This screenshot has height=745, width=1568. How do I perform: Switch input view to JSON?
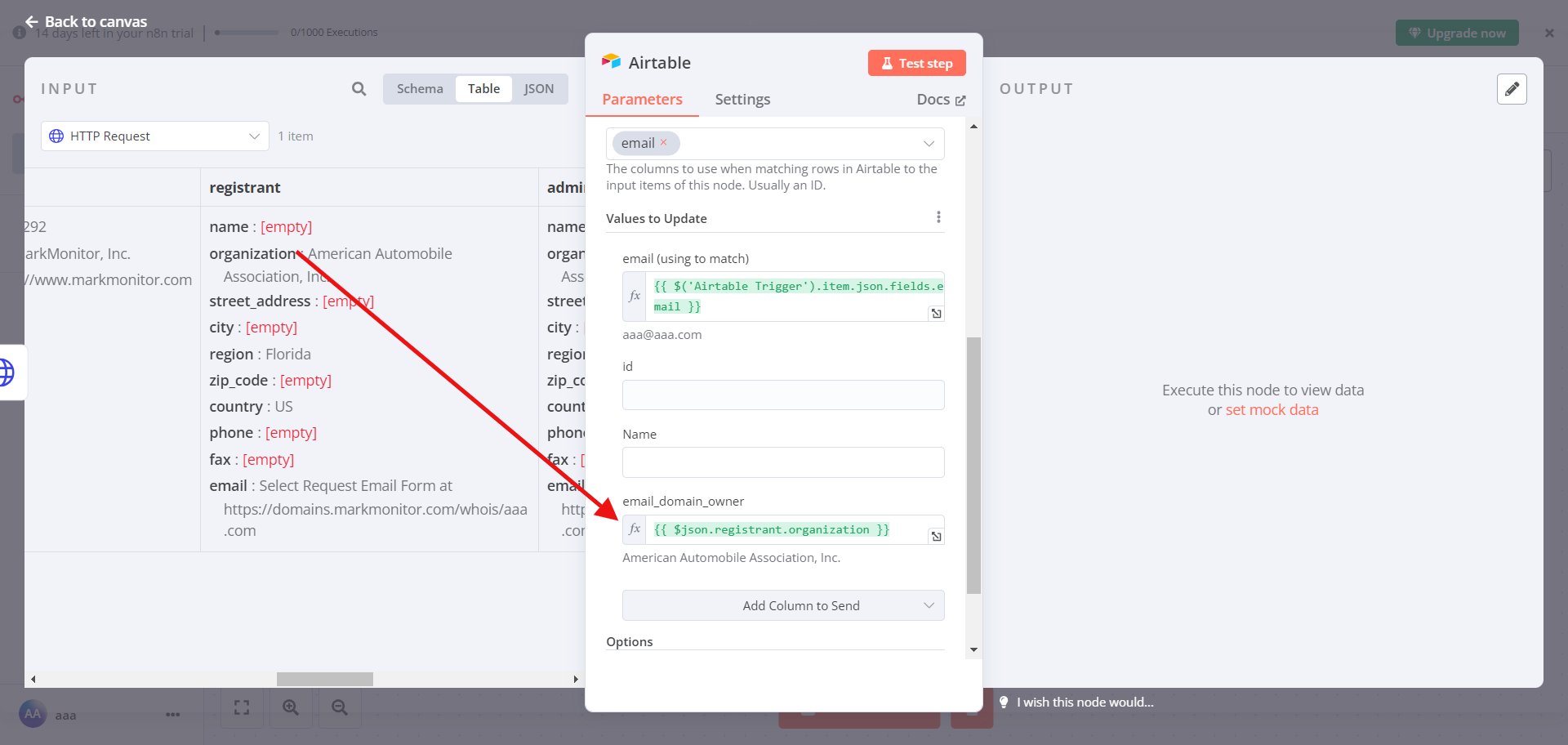[539, 88]
